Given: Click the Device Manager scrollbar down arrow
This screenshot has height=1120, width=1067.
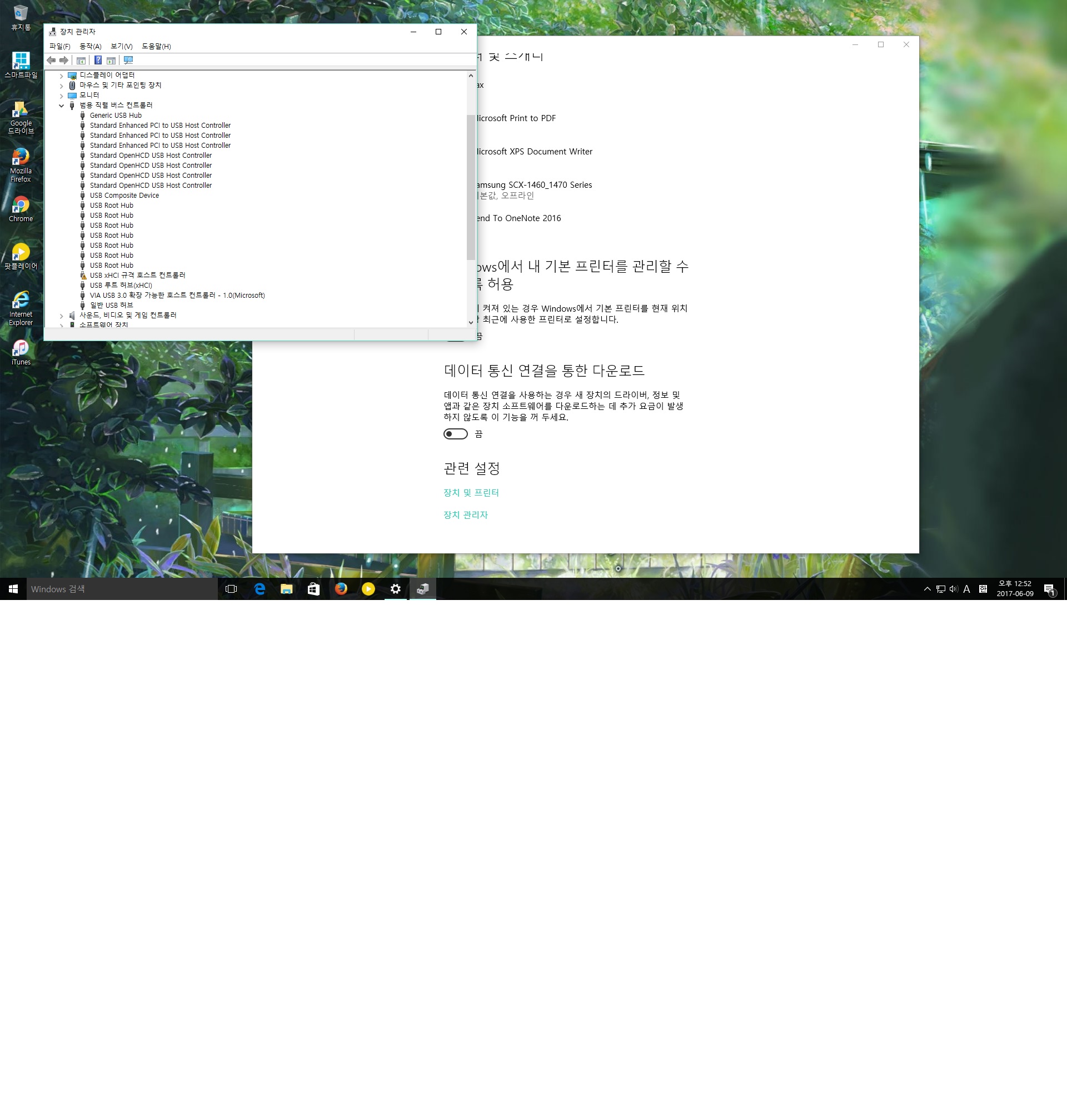Looking at the screenshot, I should pos(471,322).
